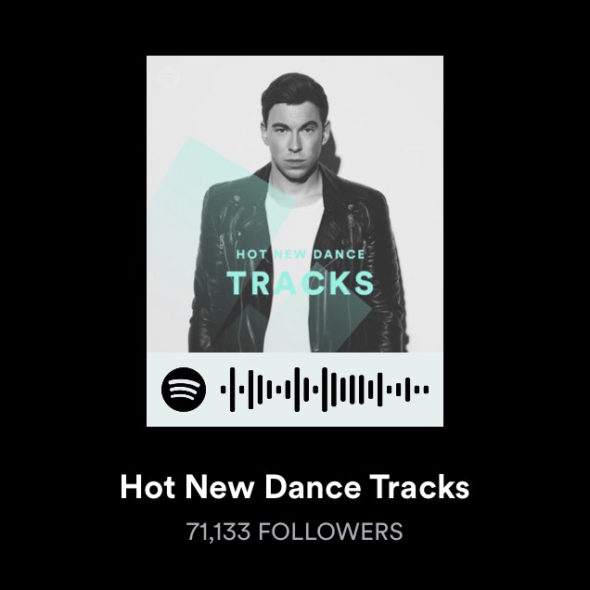Open the Hot New Dance Tracks playlist title
This screenshot has height=590, width=590.
coord(295,487)
